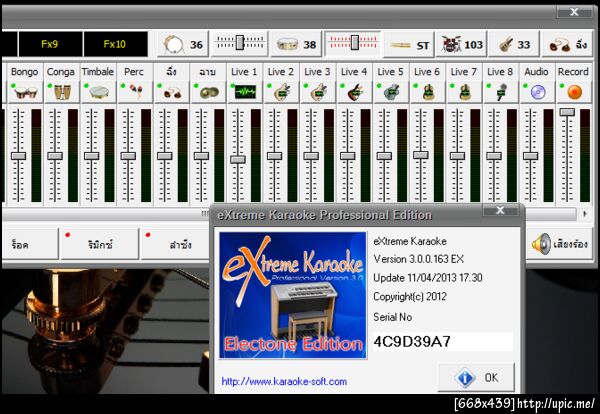Select the Fx10 effect slot
The height and width of the screenshot is (414, 600).
click(115, 44)
